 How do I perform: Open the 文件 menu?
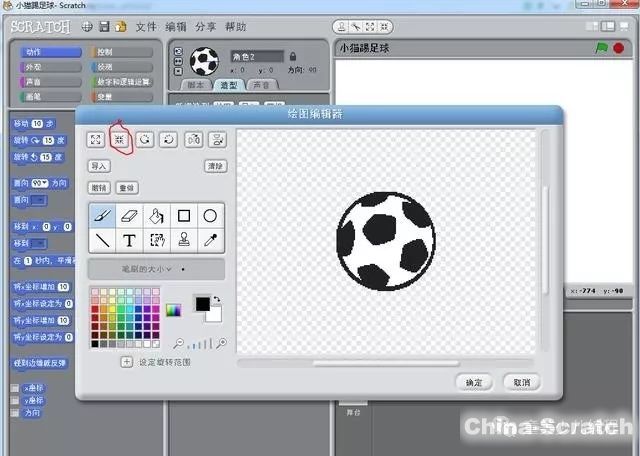point(147,26)
